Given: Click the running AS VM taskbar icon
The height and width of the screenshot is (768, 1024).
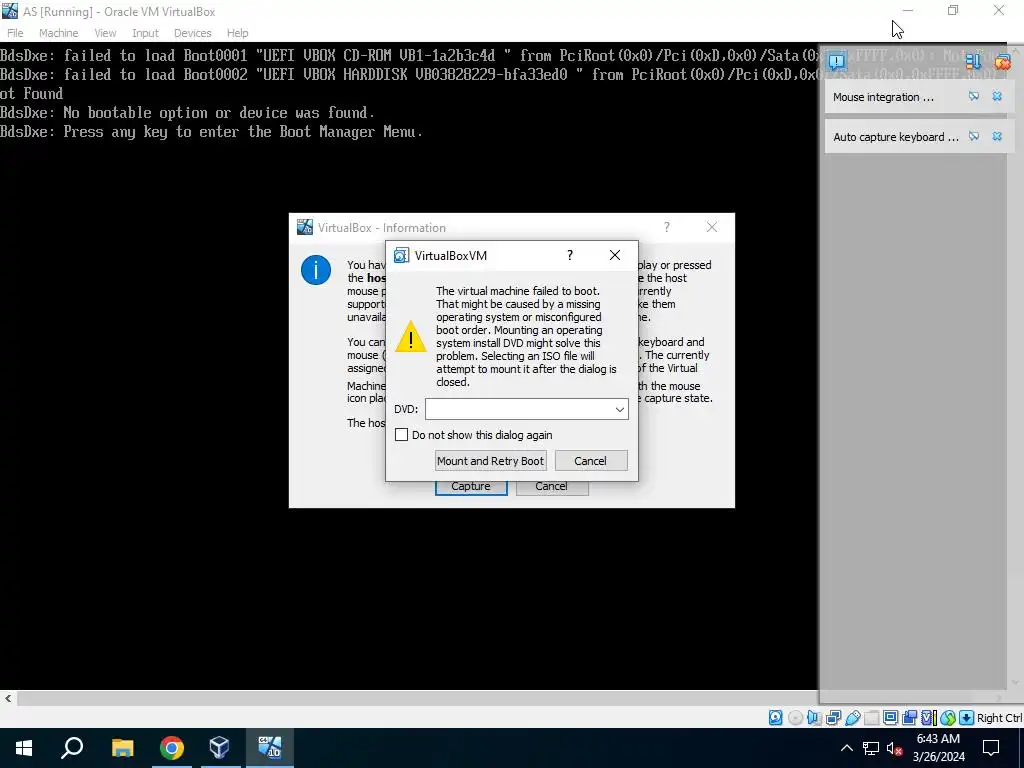Looking at the screenshot, I should coord(270,748).
